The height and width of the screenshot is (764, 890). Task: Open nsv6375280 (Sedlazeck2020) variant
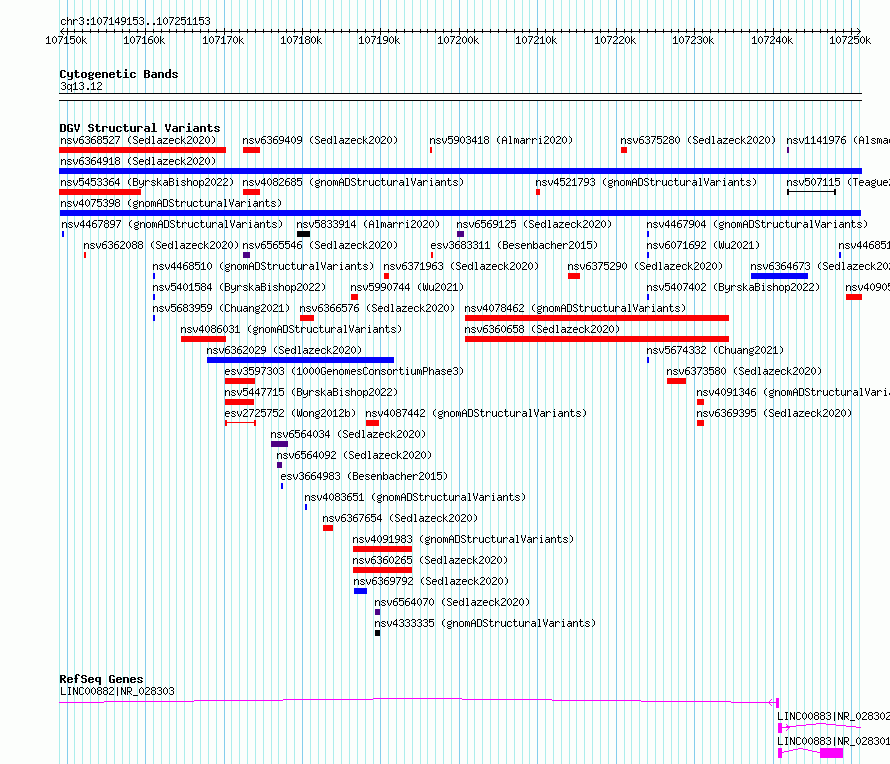[x=698, y=140]
